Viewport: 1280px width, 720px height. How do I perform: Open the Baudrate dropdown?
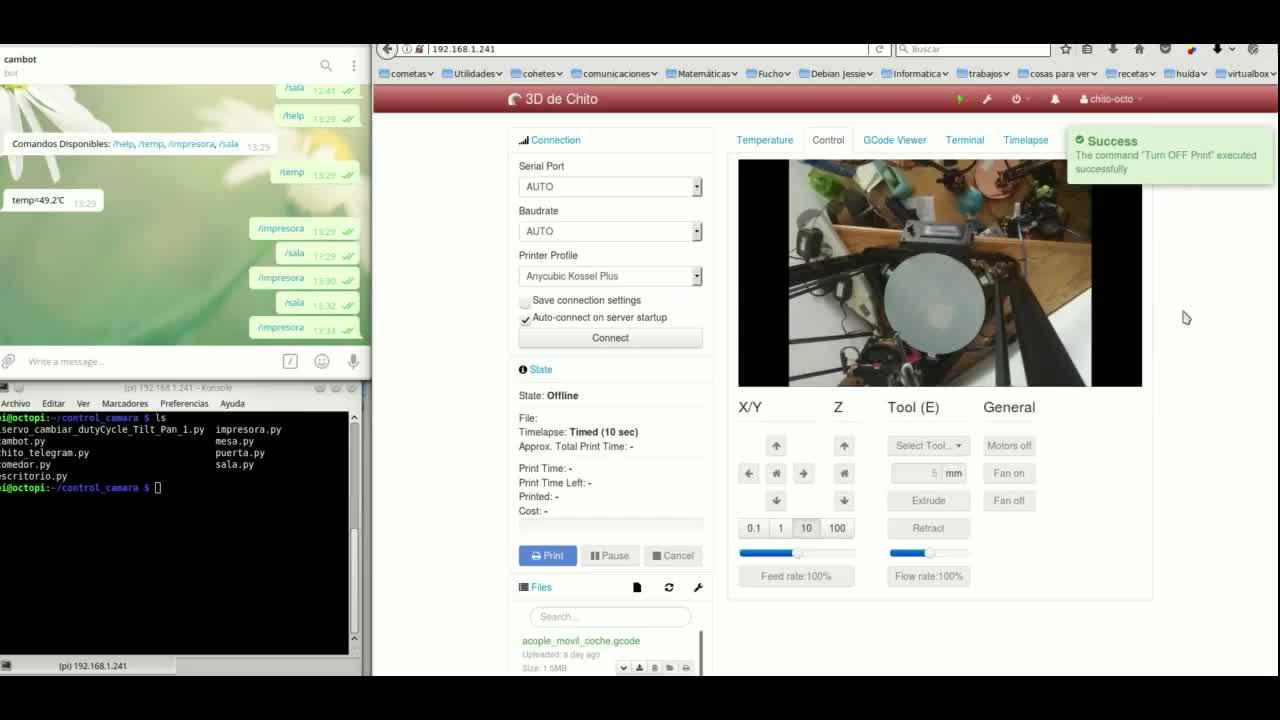[x=610, y=231]
